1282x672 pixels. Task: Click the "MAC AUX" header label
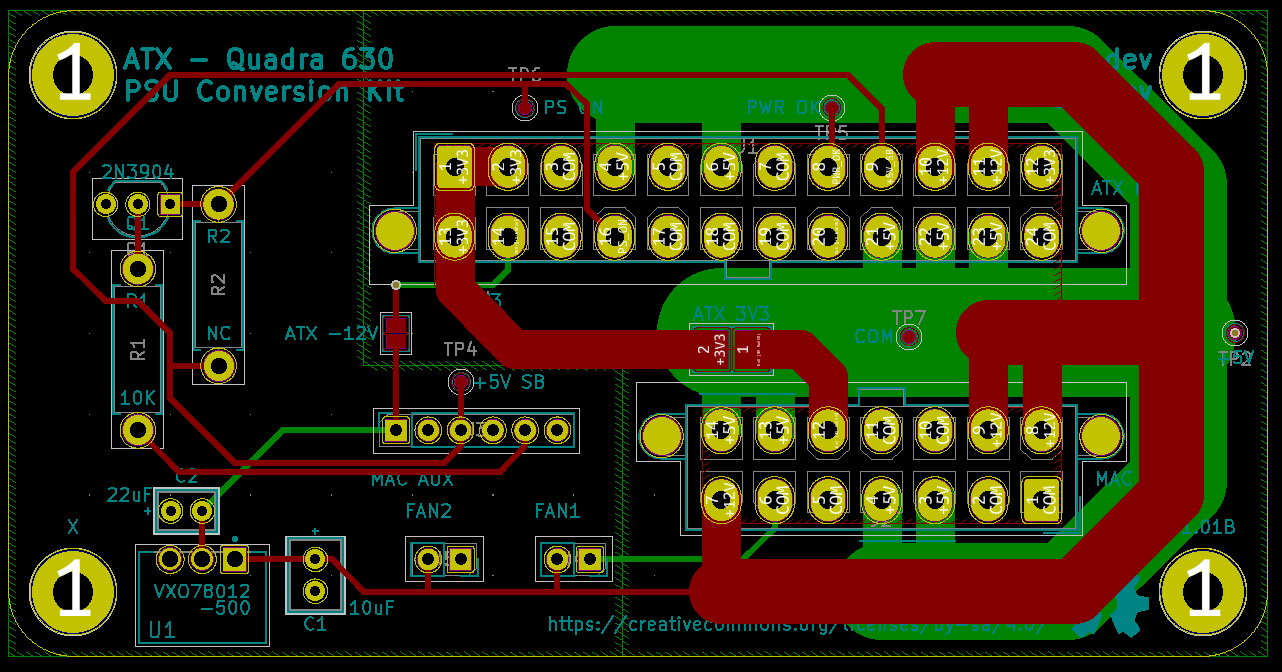412,480
